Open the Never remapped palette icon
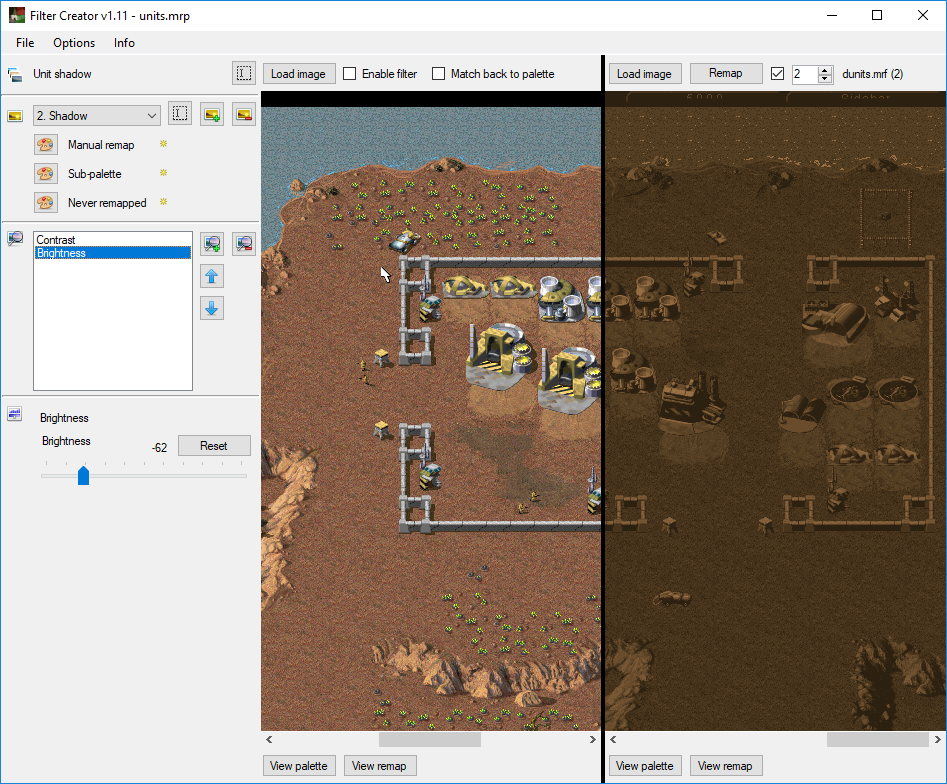This screenshot has width=947, height=784. (x=46, y=203)
